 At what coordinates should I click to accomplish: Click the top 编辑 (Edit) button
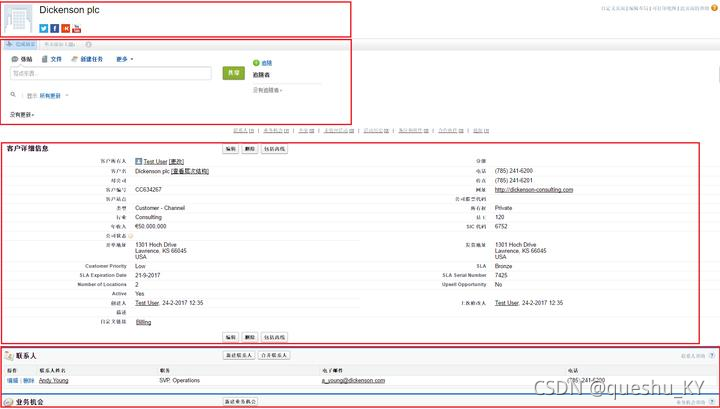coord(231,149)
